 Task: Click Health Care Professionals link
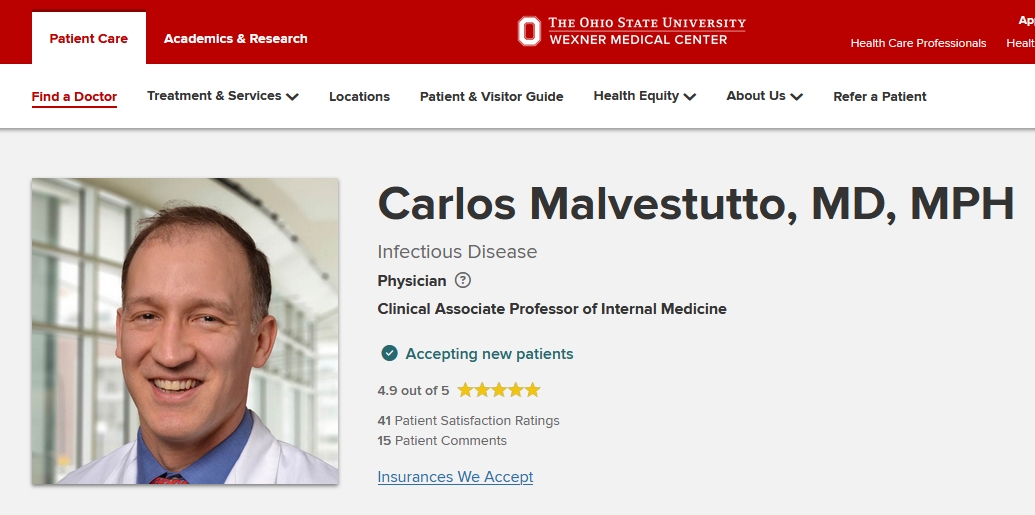coord(918,43)
